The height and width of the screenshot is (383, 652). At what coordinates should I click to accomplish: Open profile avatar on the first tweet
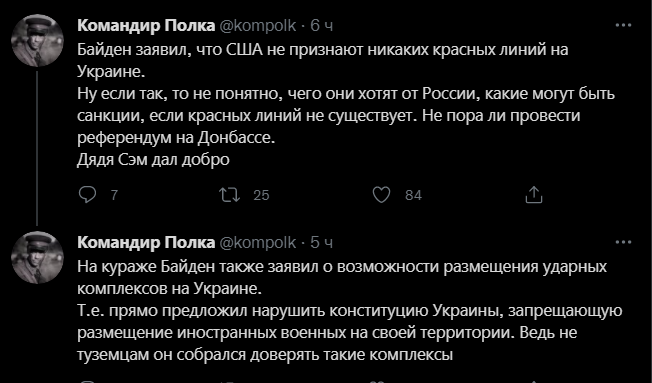tap(37, 40)
